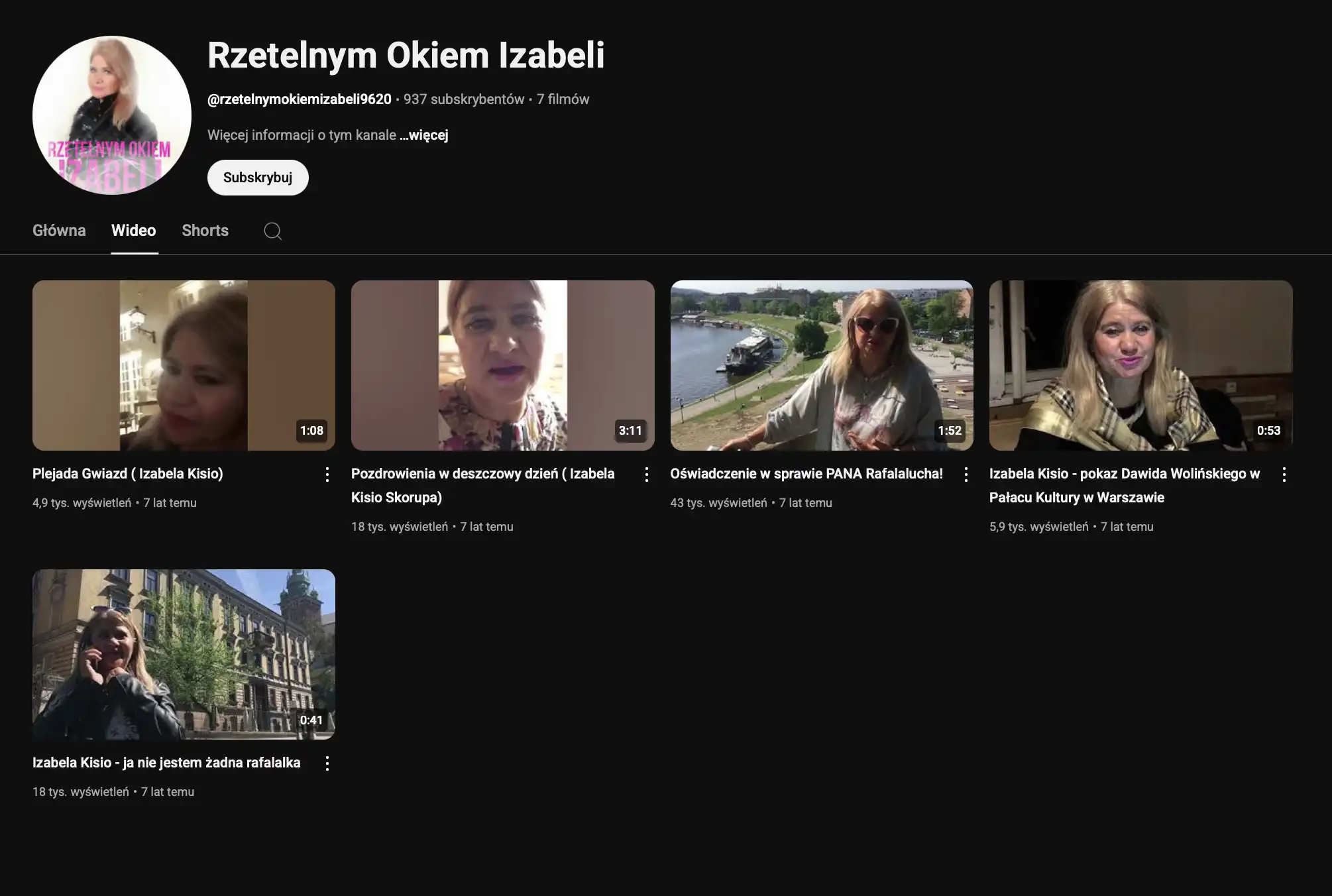Switch to the Shorts tab
1332x896 pixels.
pyautogui.click(x=205, y=231)
